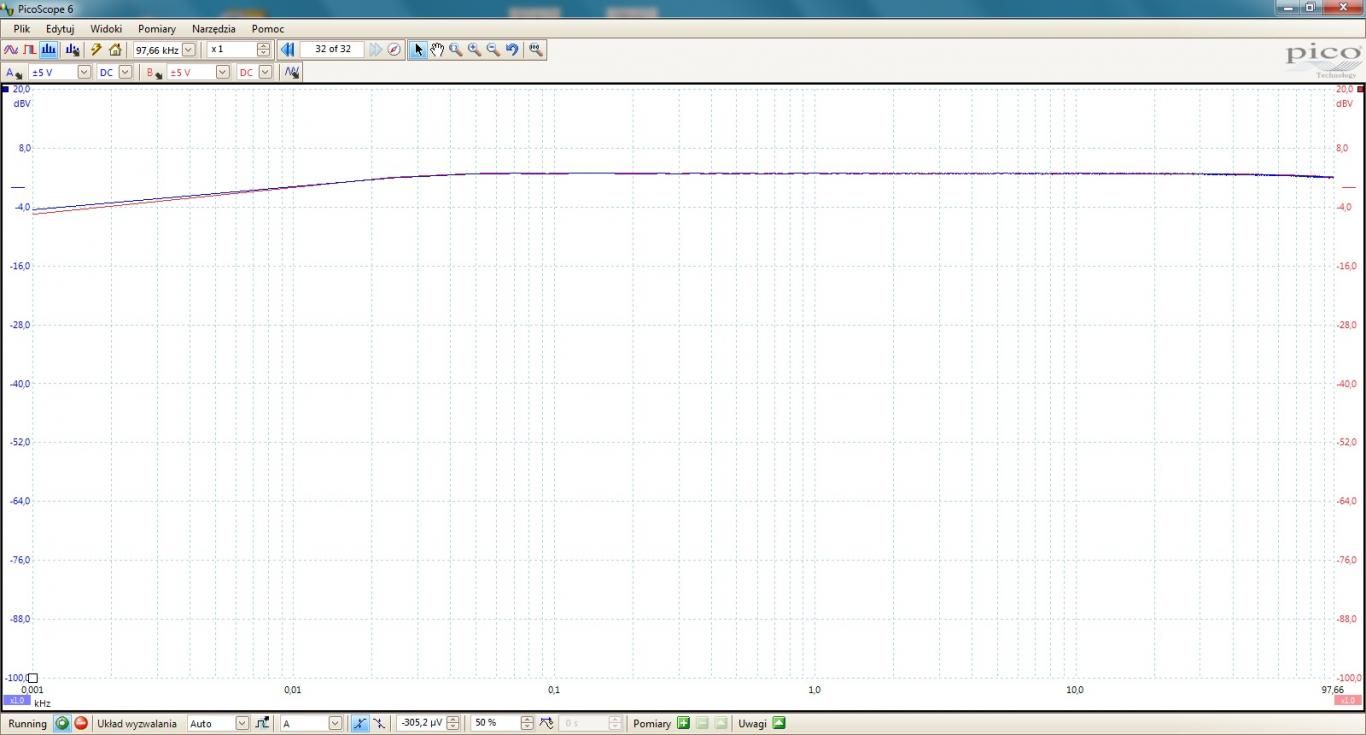The height and width of the screenshot is (735, 1366).
Task: Open Channel B DC coupling dropdown
Action: click(x=265, y=72)
